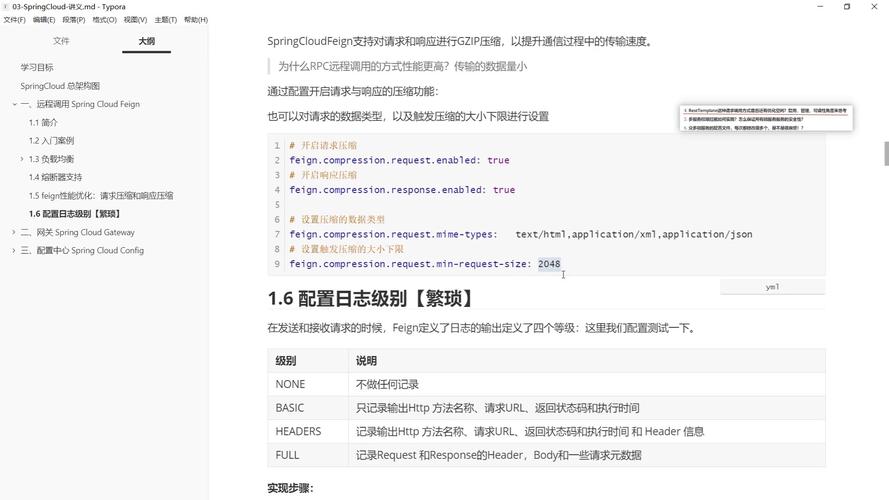Click the 2048 value in code
Image resolution: width=889 pixels, height=500 pixels.
549,264
